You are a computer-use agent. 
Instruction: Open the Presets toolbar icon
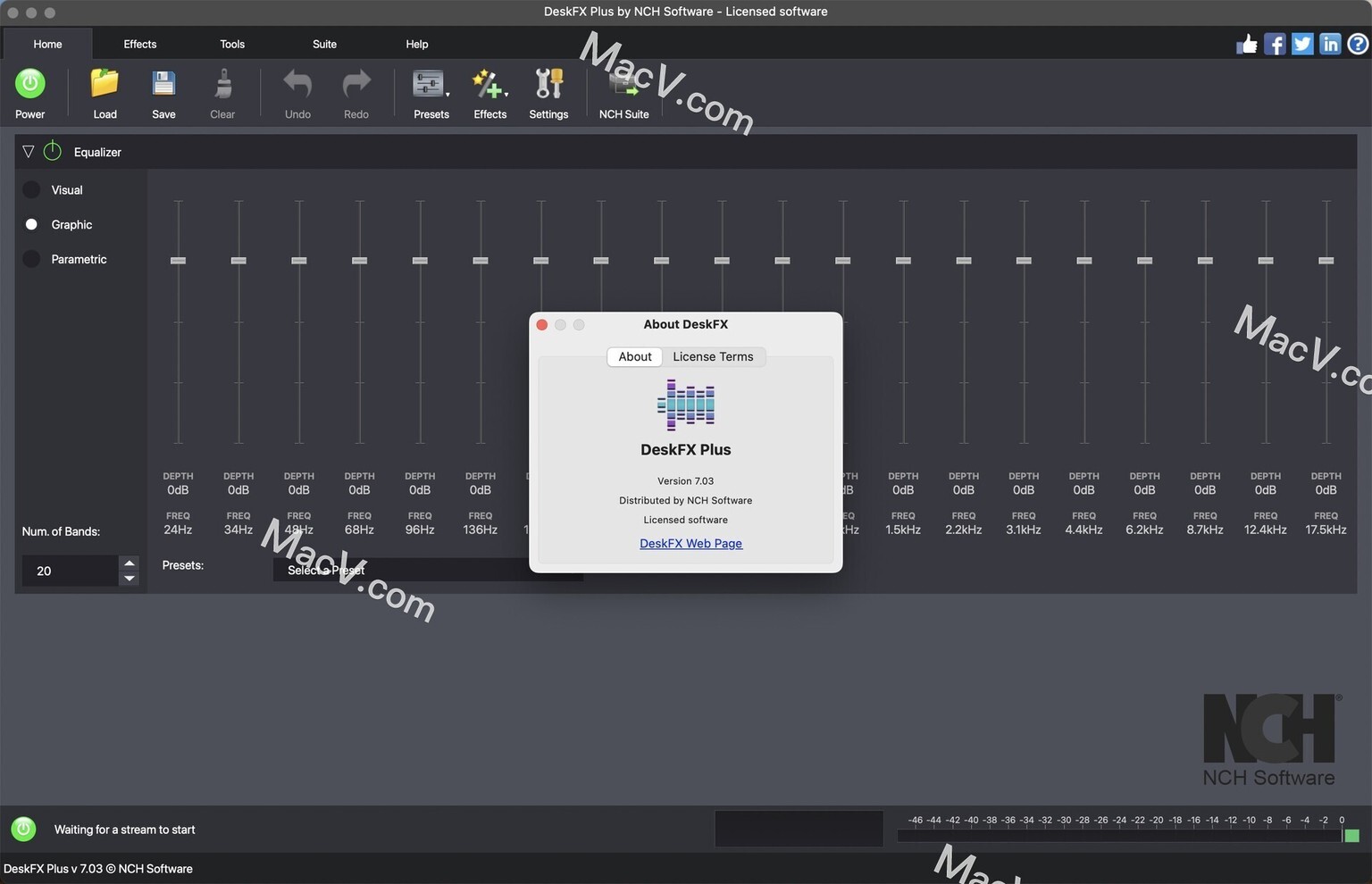428,84
